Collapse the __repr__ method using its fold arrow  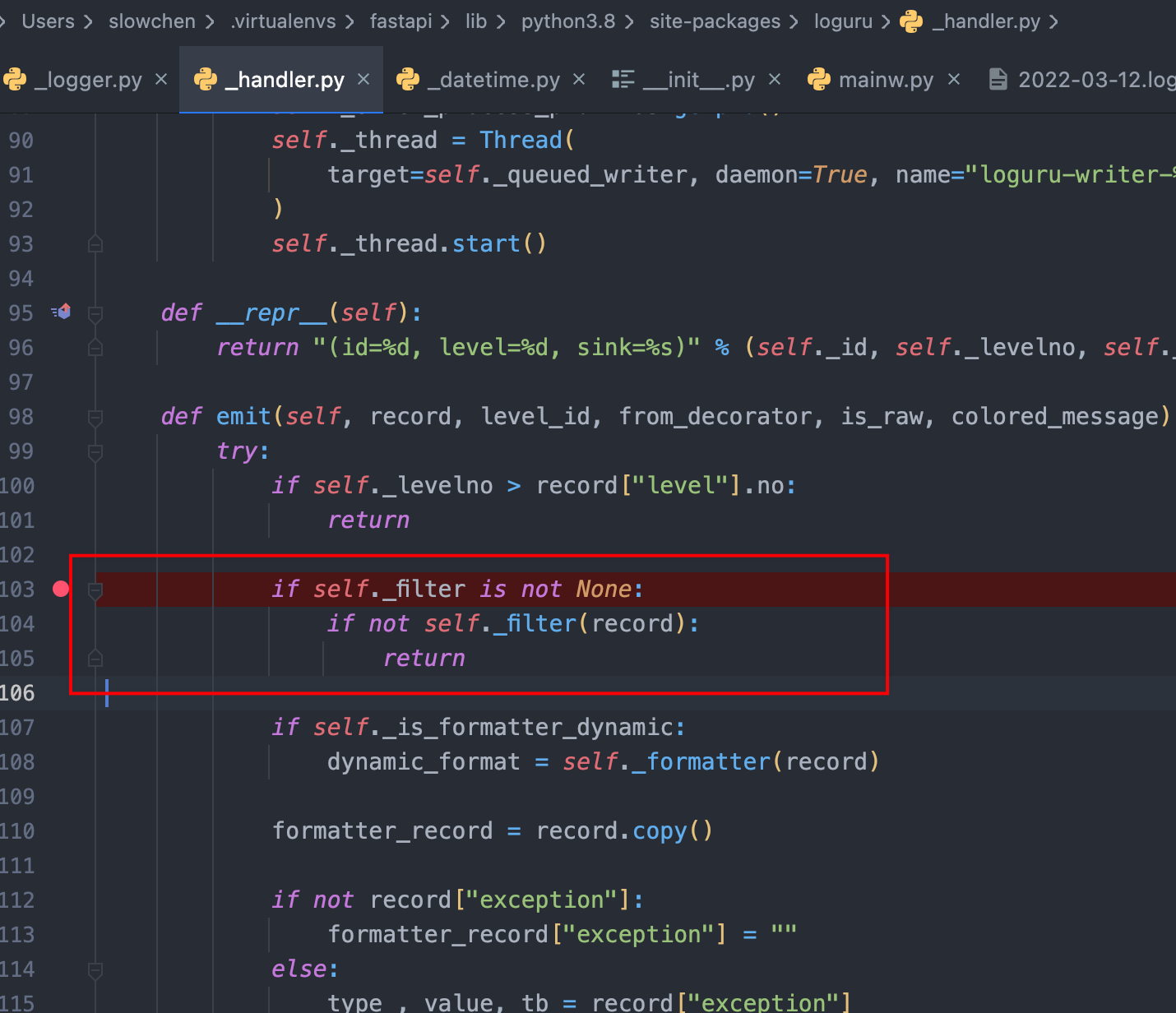click(95, 312)
